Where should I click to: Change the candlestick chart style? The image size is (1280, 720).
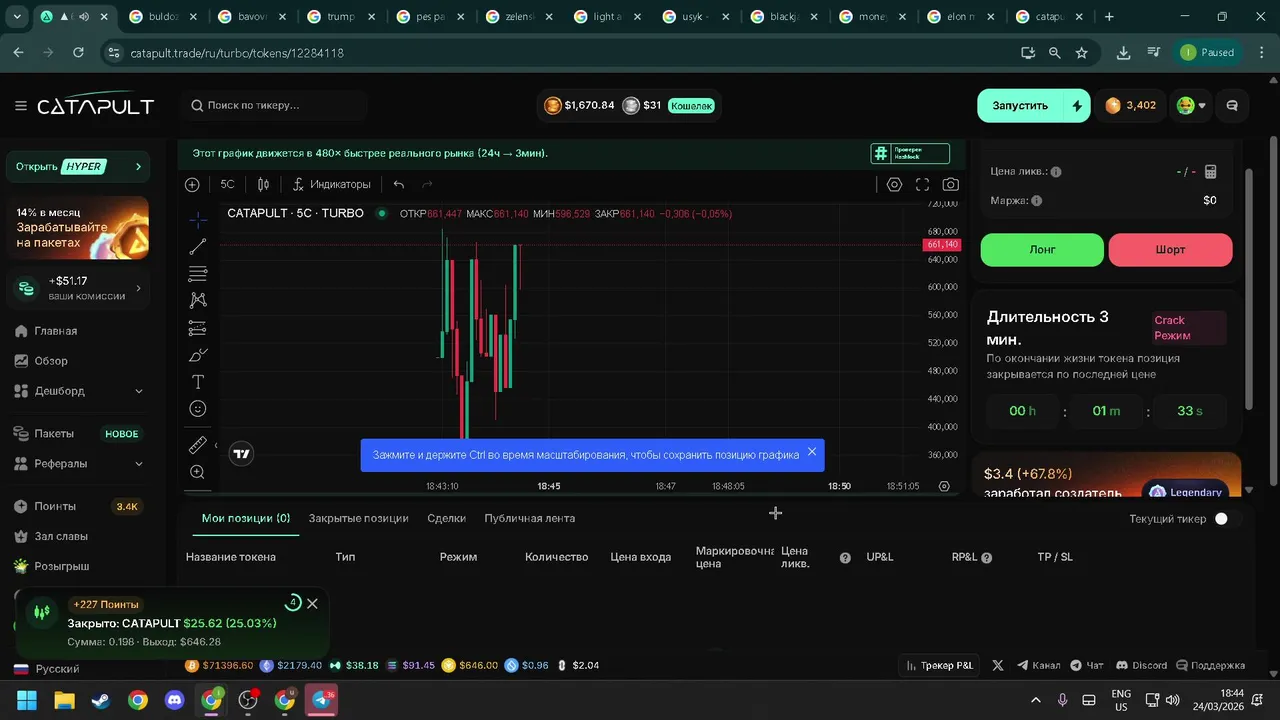pyautogui.click(x=263, y=184)
